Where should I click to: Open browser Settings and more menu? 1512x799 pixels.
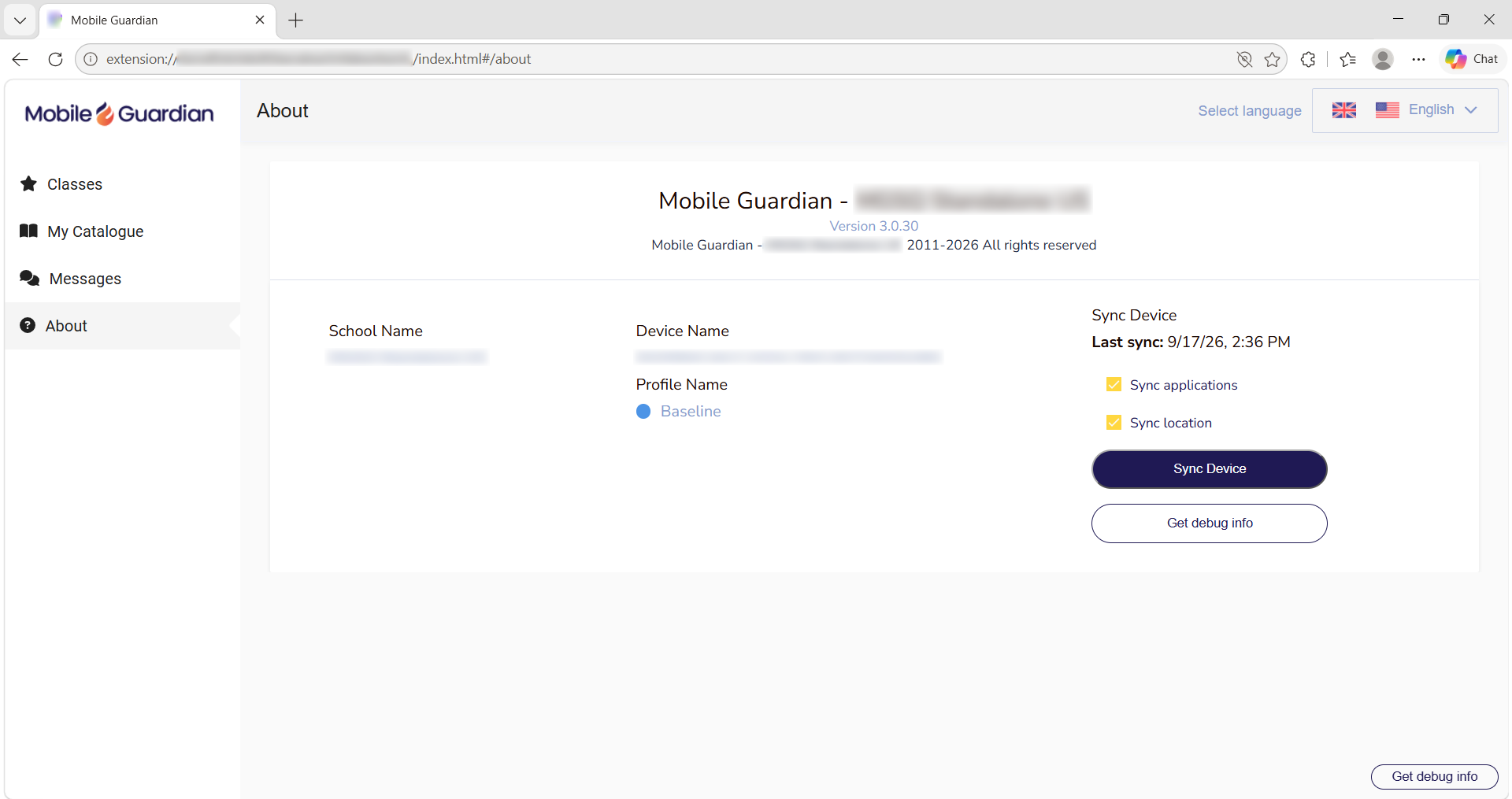[x=1418, y=59]
